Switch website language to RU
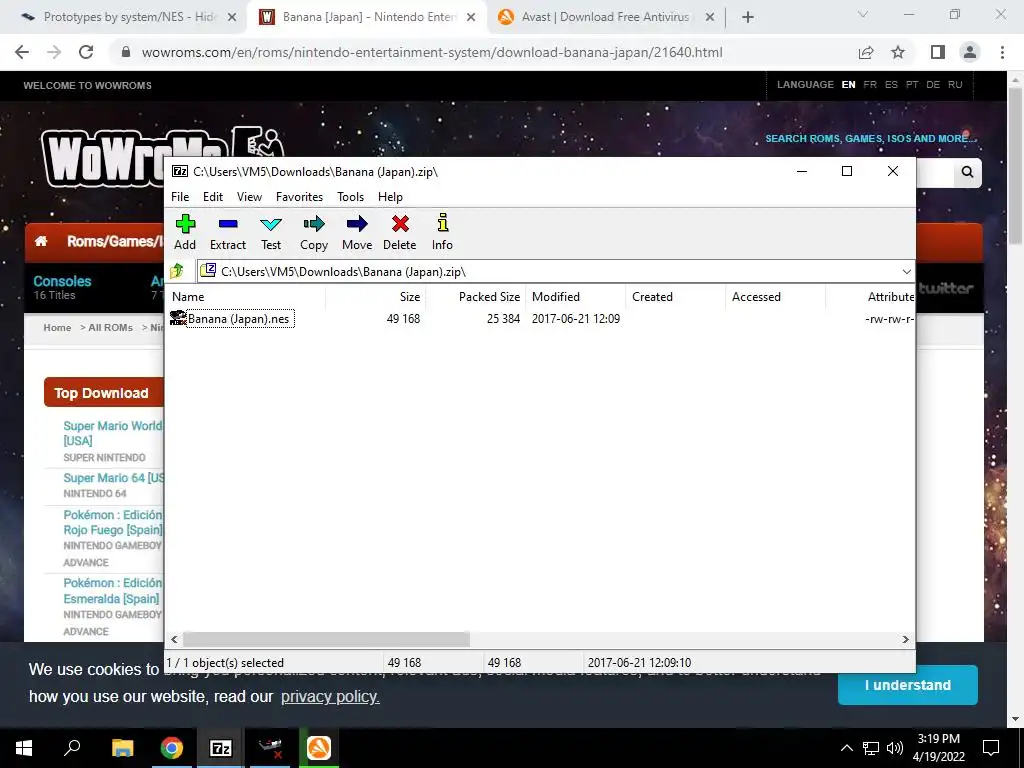This screenshot has height=768, width=1024. [955, 84]
